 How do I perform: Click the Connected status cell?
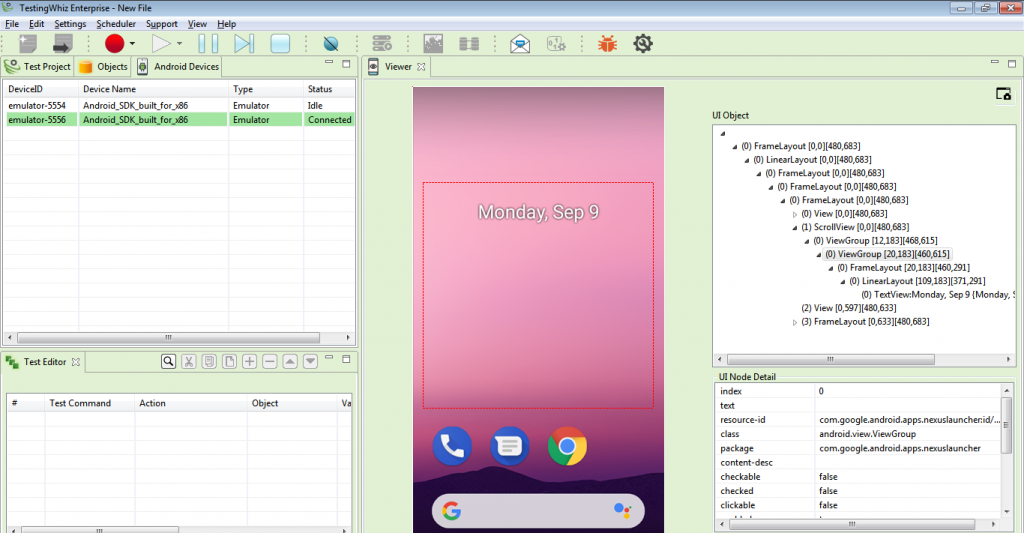(329, 120)
